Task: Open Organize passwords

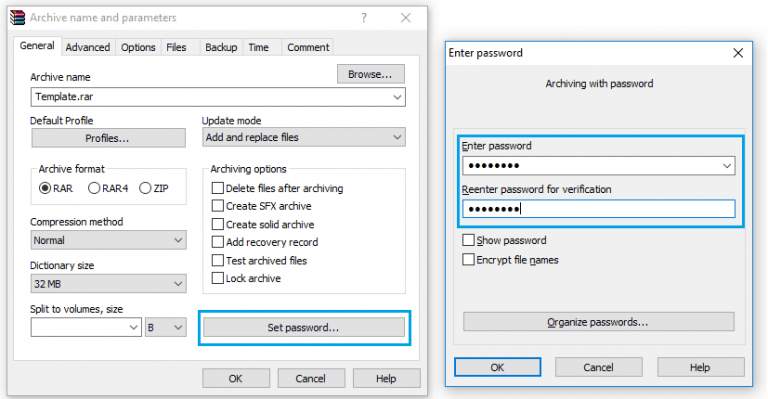Action: pyautogui.click(x=599, y=322)
